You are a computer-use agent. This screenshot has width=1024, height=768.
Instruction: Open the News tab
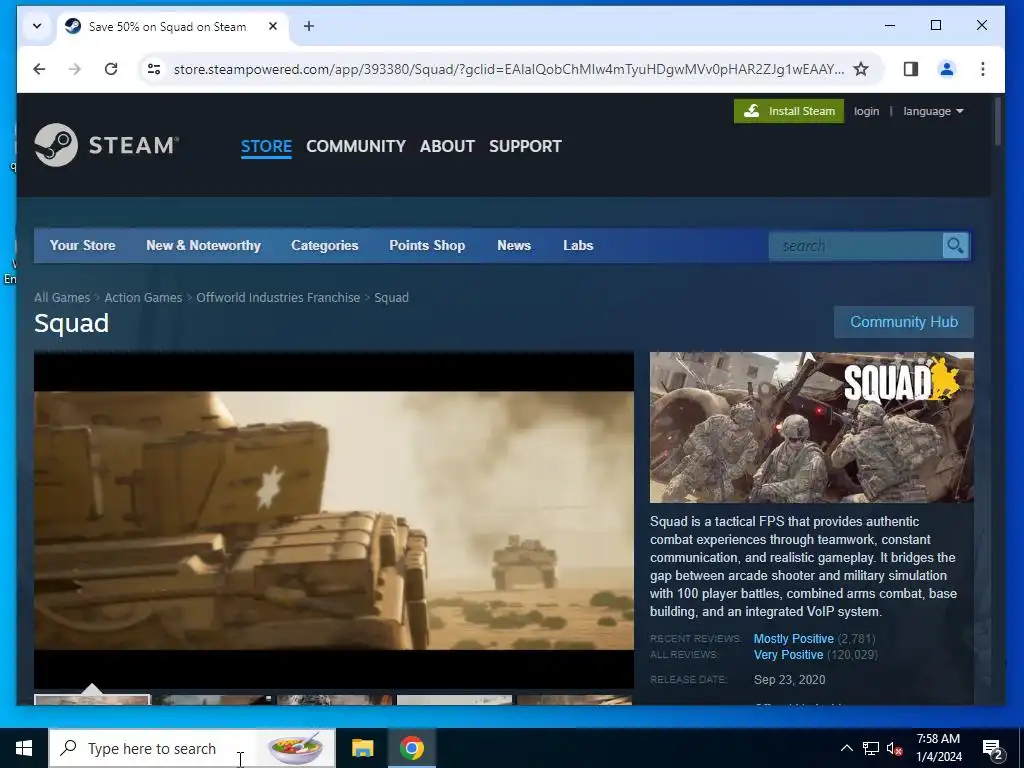point(514,246)
